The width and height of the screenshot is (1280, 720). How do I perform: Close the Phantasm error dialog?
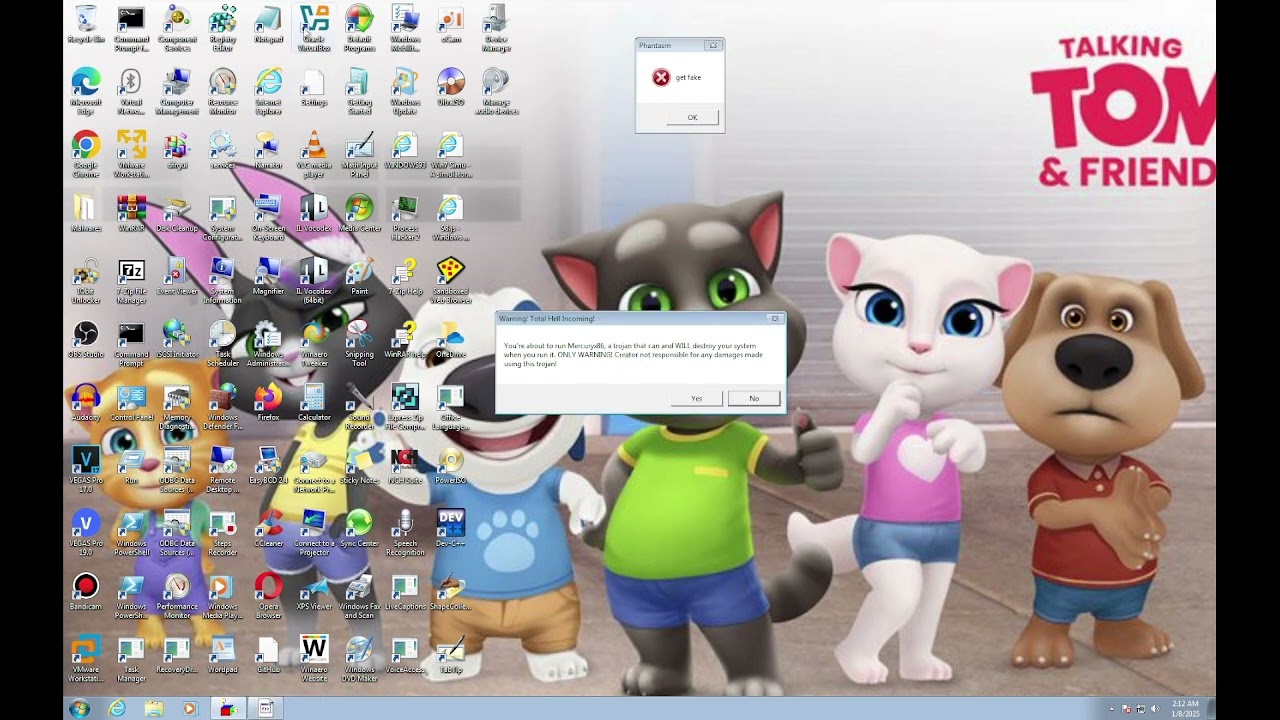pos(712,45)
